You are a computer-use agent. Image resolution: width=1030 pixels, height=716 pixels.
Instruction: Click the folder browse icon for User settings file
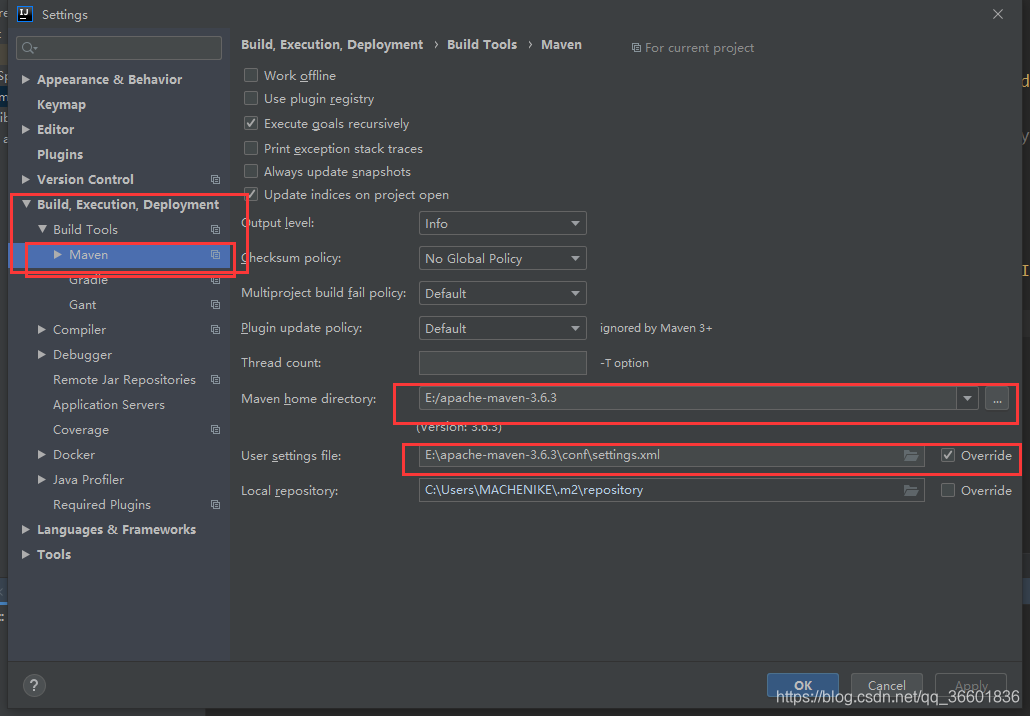(910, 455)
